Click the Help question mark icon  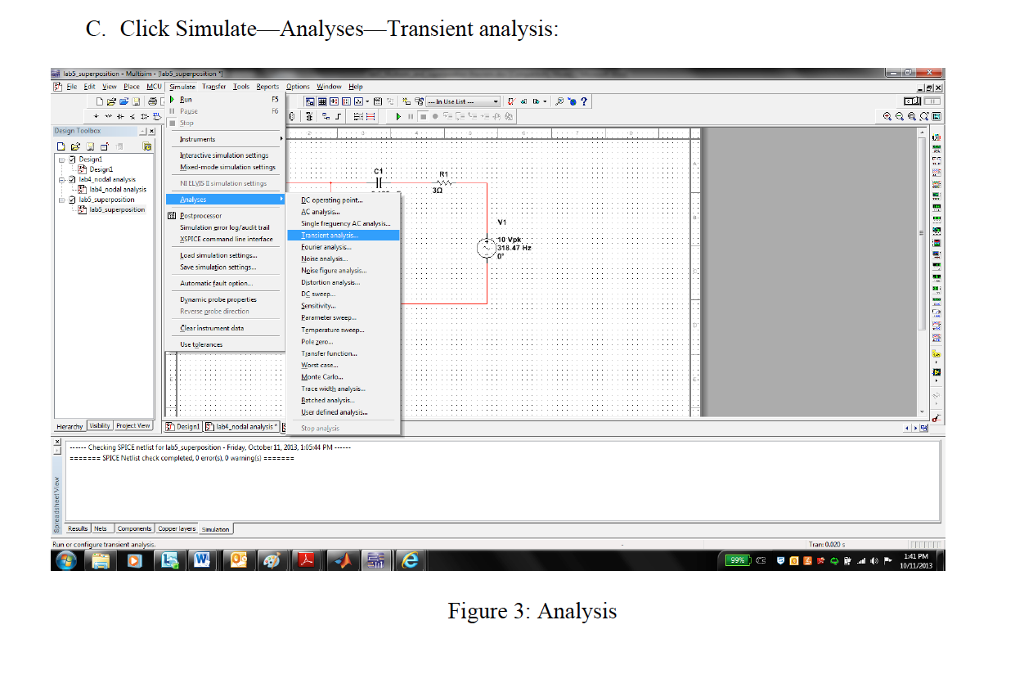pos(584,101)
